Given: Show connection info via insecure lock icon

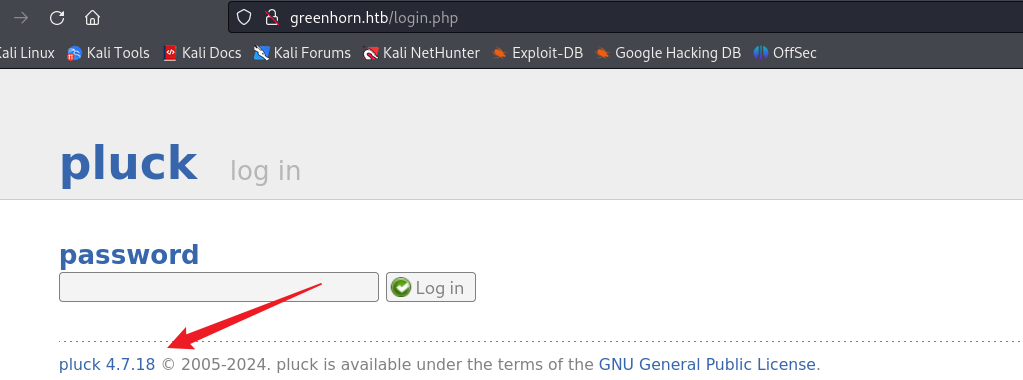Looking at the screenshot, I should tap(272, 18).
